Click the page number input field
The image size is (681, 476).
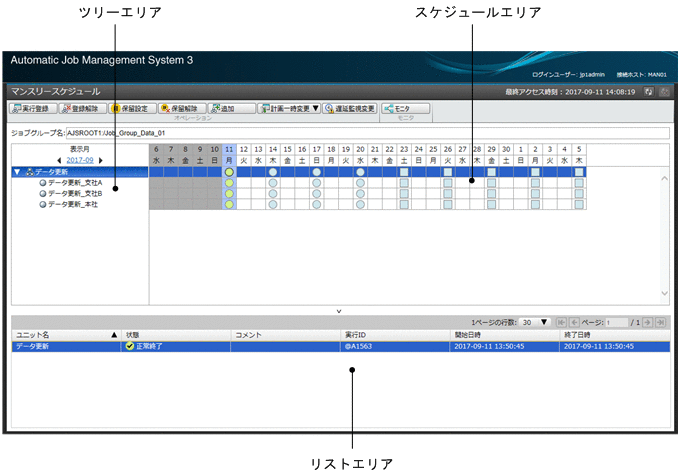click(617, 322)
